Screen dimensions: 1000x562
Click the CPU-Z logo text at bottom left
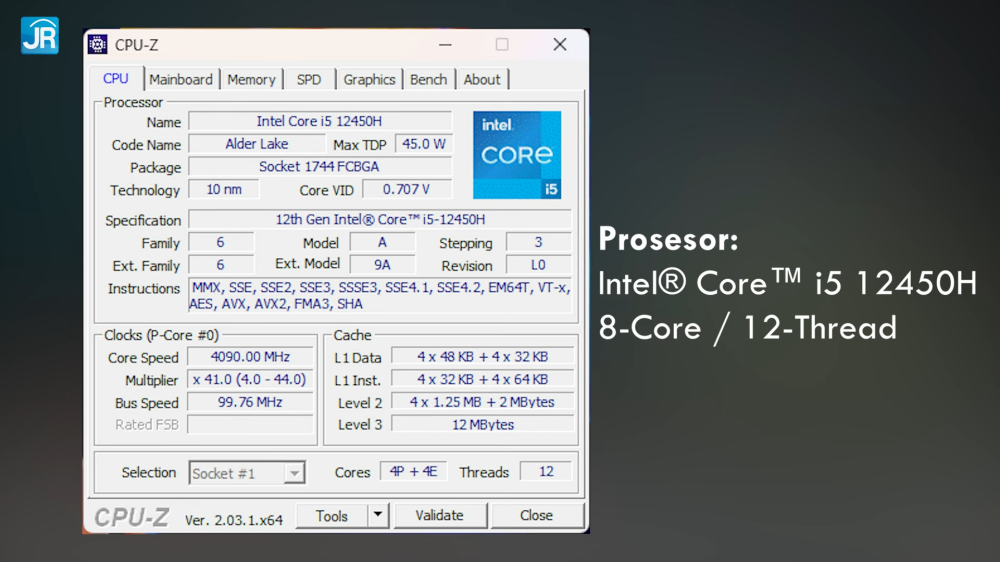pos(132,517)
